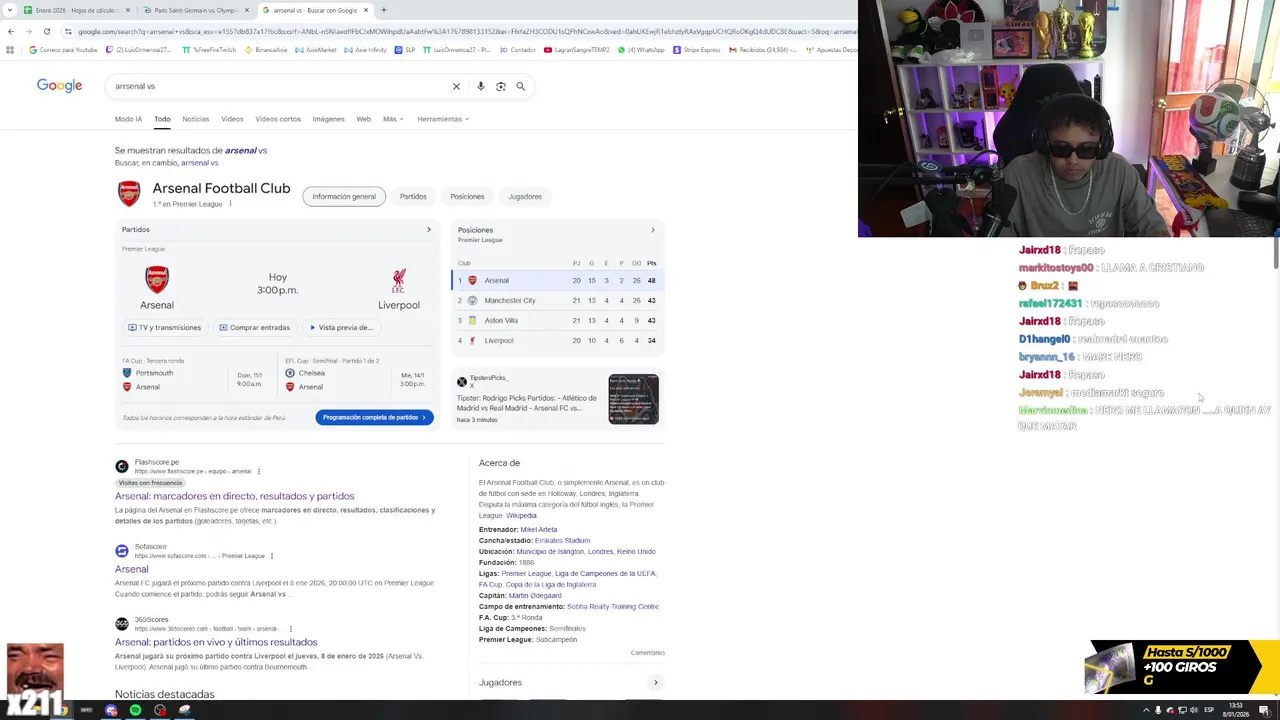
Task: Open a new Chrome tab
Action: (x=383, y=10)
